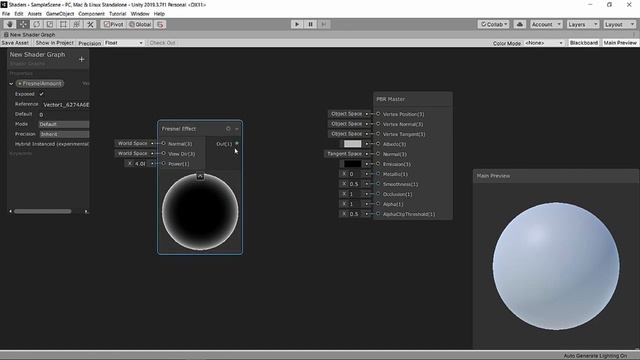Click the PBR Master Albedo(3) port

point(378,144)
